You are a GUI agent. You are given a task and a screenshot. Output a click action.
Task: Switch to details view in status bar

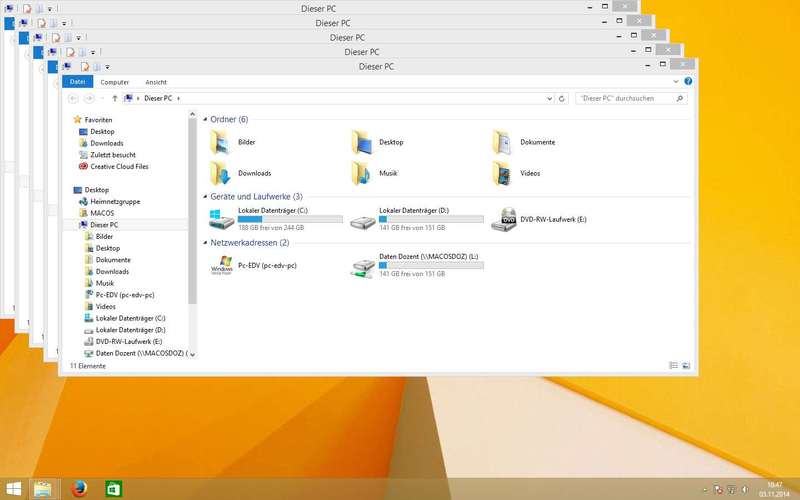[x=673, y=366]
